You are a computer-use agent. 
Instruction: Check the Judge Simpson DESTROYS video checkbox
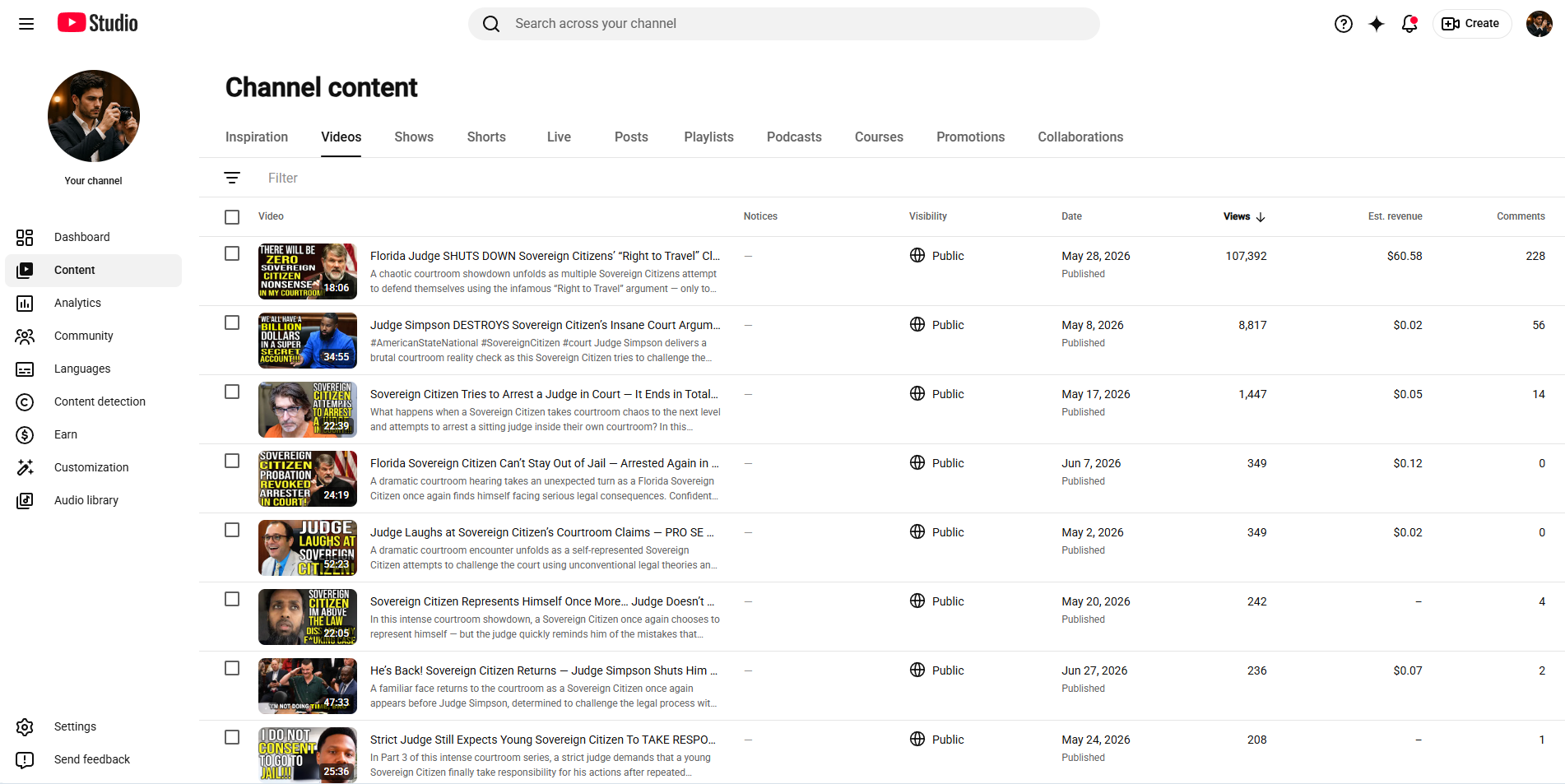point(232,322)
